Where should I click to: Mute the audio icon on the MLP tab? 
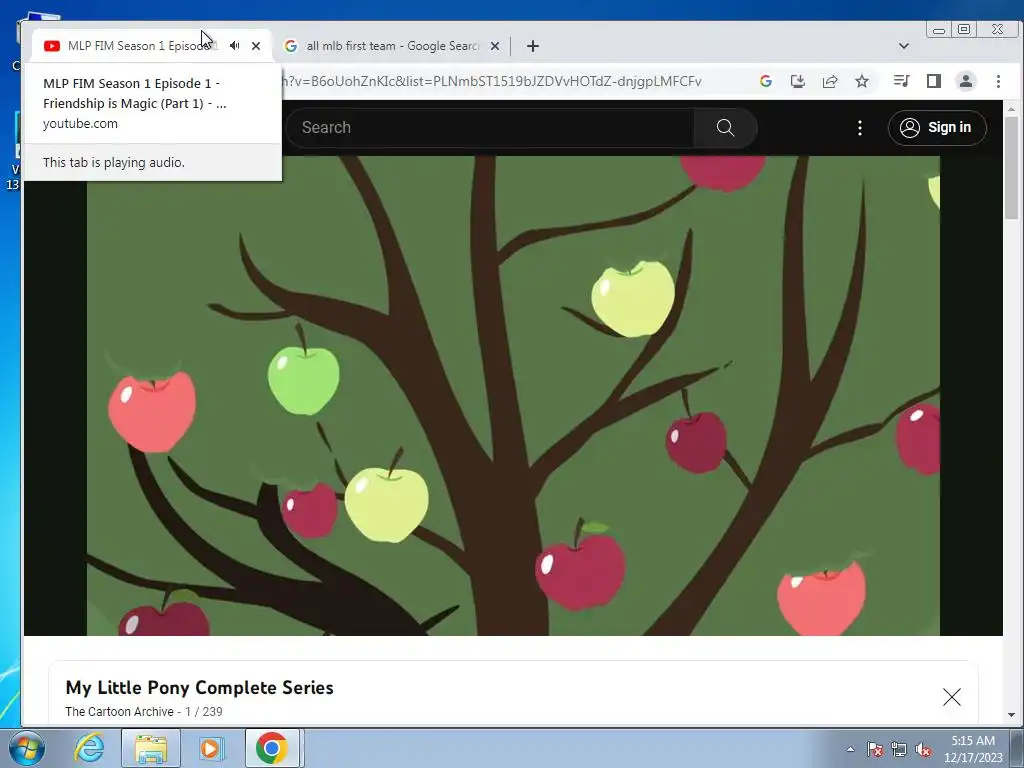[234, 46]
